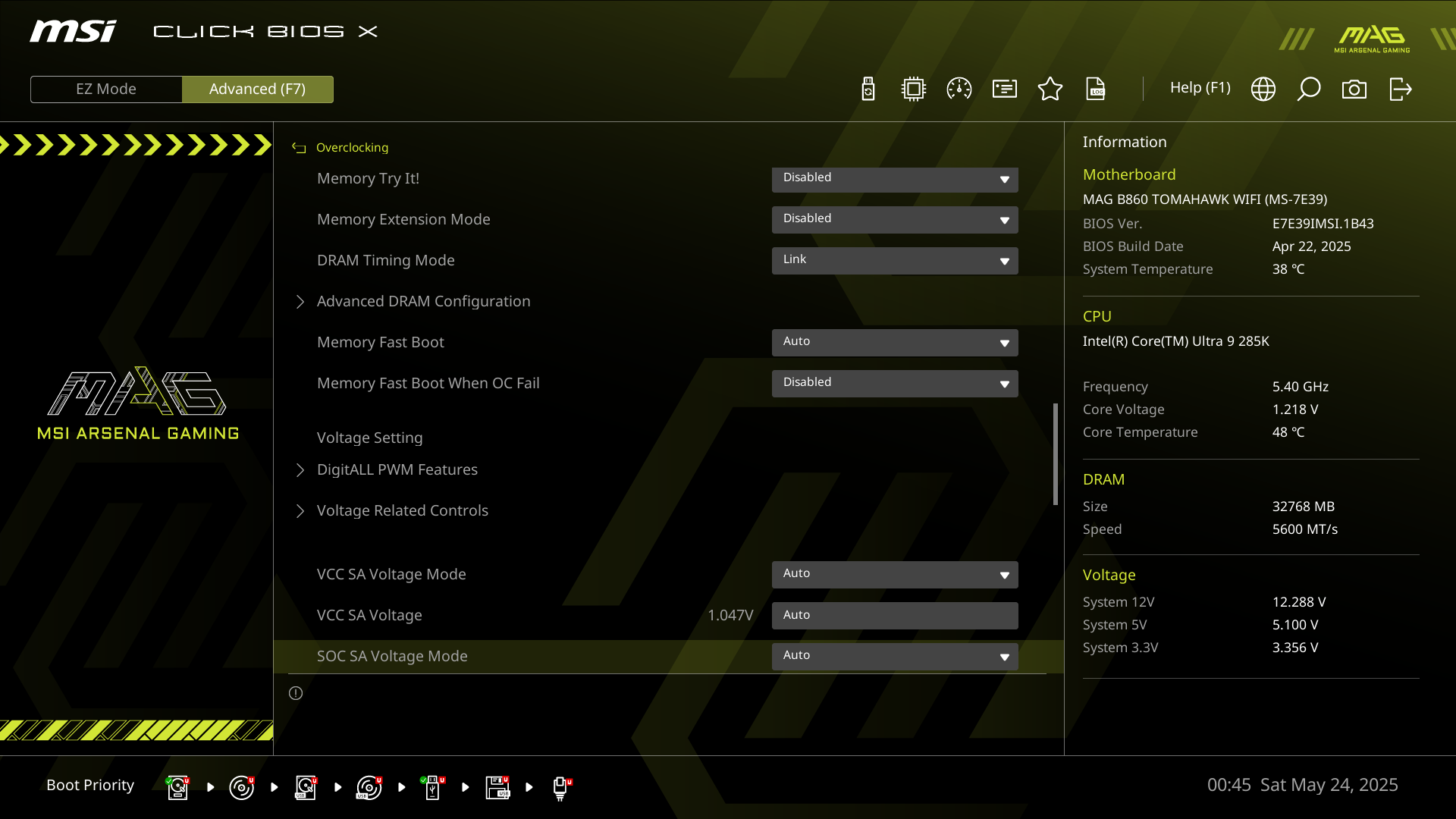Open DRAM Timing Mode dropdown set to Link
The image size is (1456, 819).
[895, 260]
